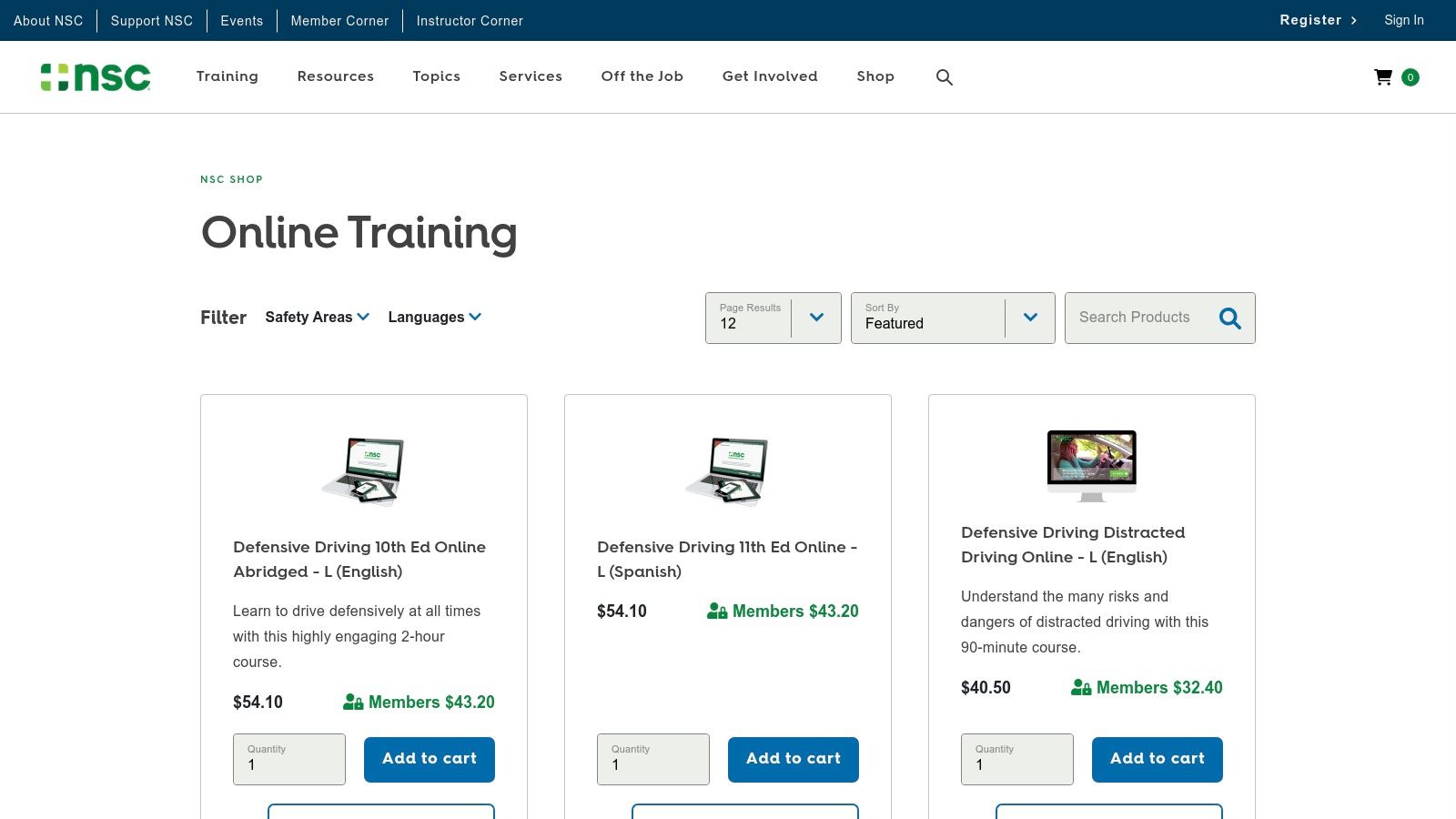Click the Quantity field under Distracted Driving course

click(x=1016, y=759)
